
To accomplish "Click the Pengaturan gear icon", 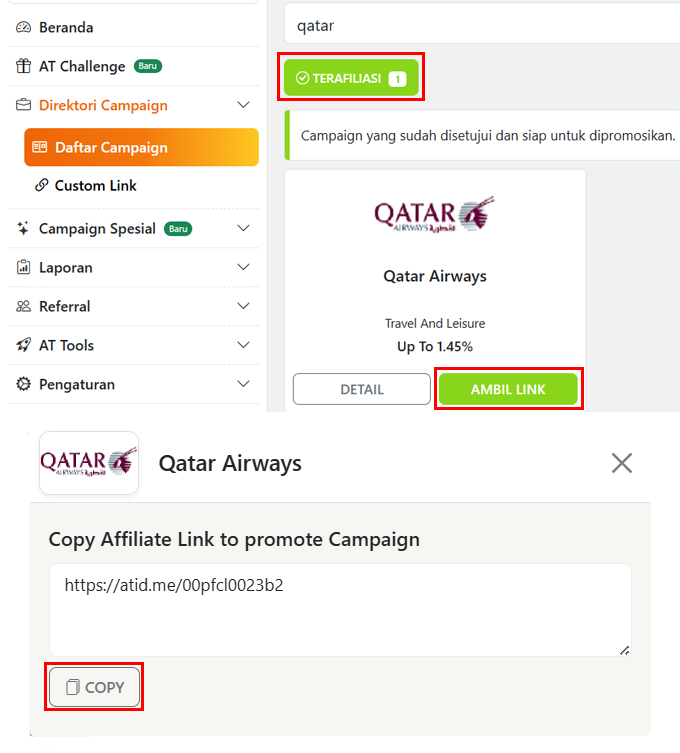I will tap(24, 385).
